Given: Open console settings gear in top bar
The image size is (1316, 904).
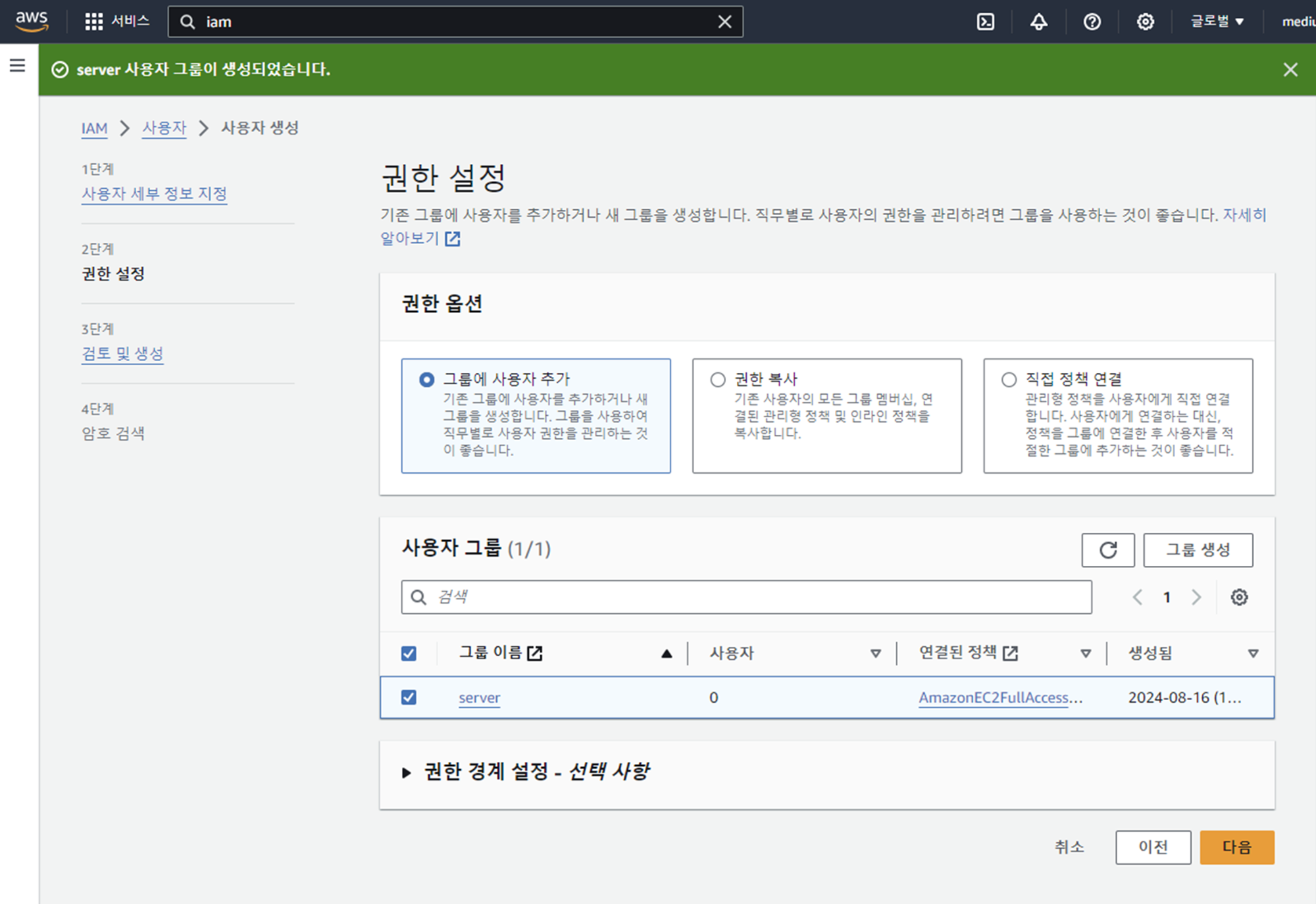Looking at the screenshot, I should (1145, 22).
